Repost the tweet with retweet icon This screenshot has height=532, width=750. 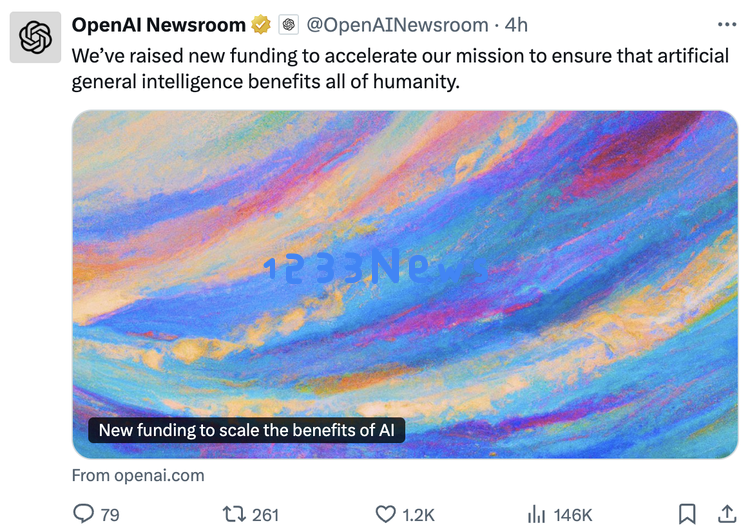click(x=234, y=514)
